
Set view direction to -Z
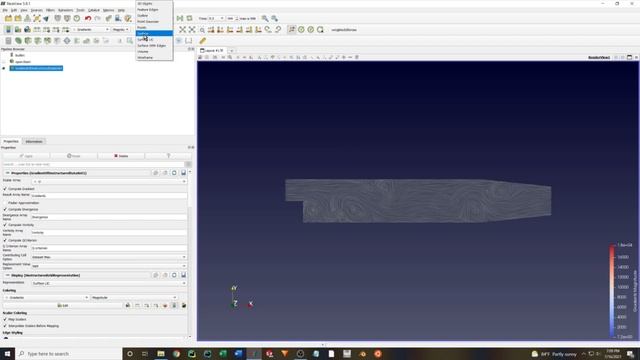tap(258, 29)
